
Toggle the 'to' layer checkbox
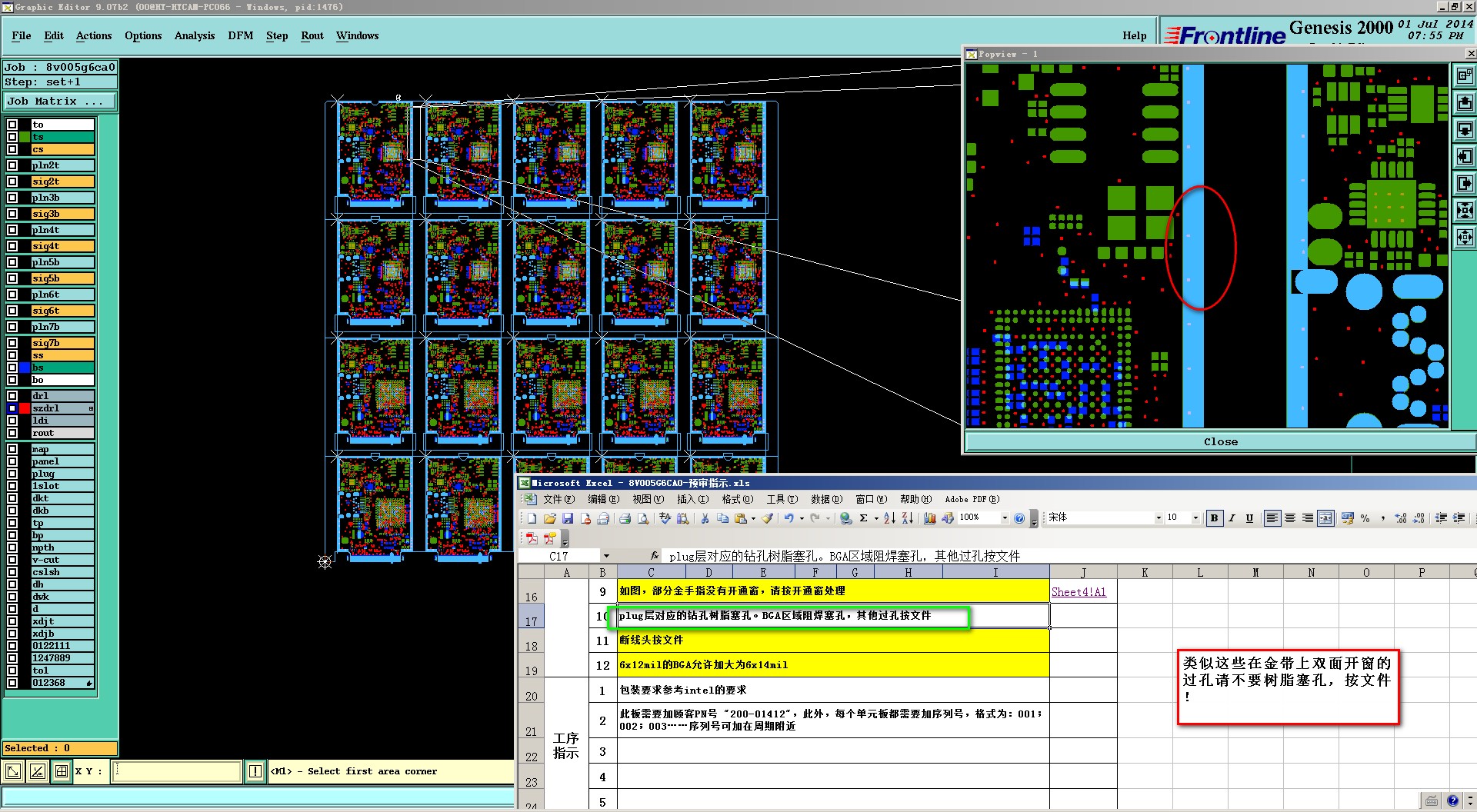click(x=12, y=125)
